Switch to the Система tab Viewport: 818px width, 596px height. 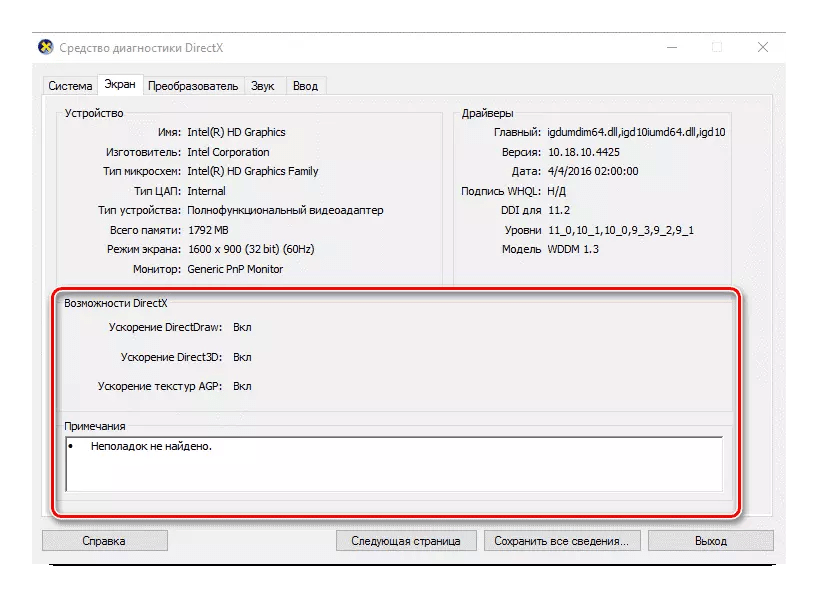[70, 86]
